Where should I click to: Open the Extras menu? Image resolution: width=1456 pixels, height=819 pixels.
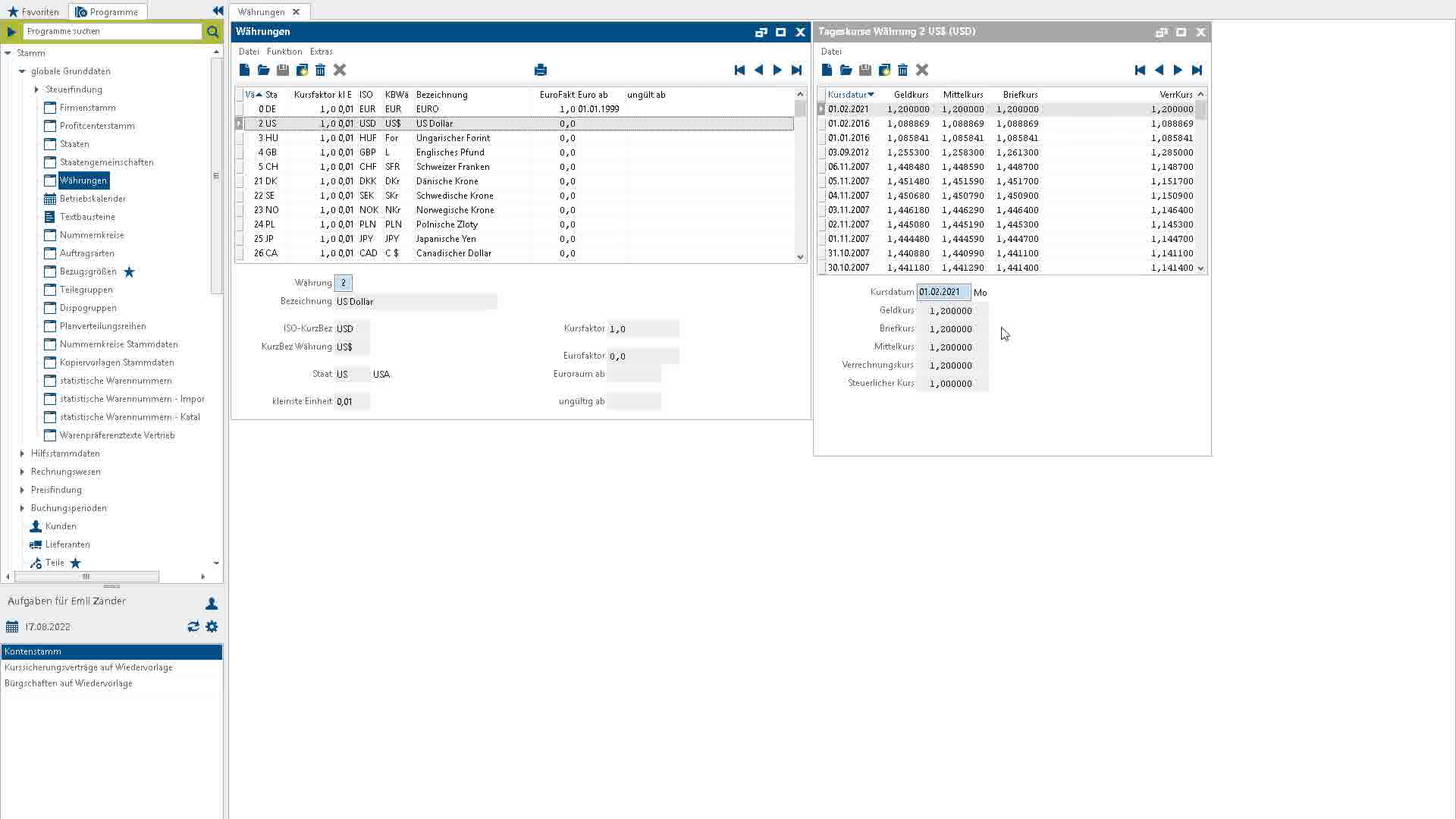(322, 52)
